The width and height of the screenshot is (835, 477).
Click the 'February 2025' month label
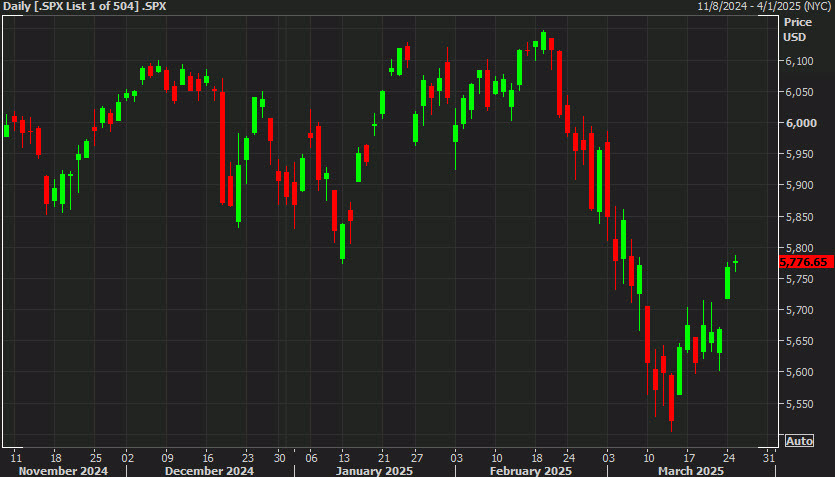[531, 471]
